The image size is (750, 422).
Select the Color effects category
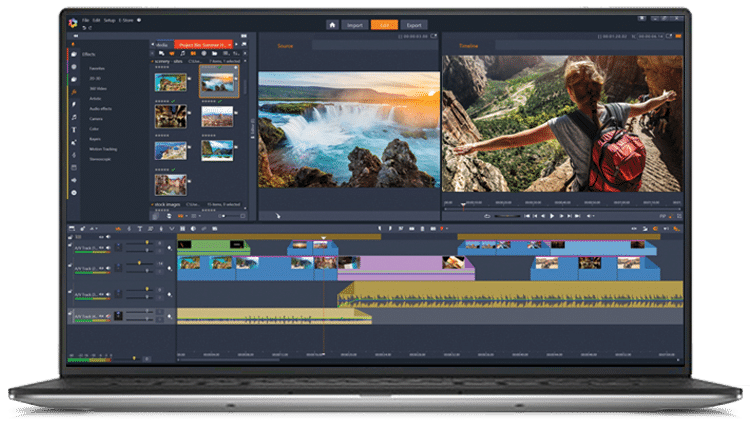click(x=94, y=129)
